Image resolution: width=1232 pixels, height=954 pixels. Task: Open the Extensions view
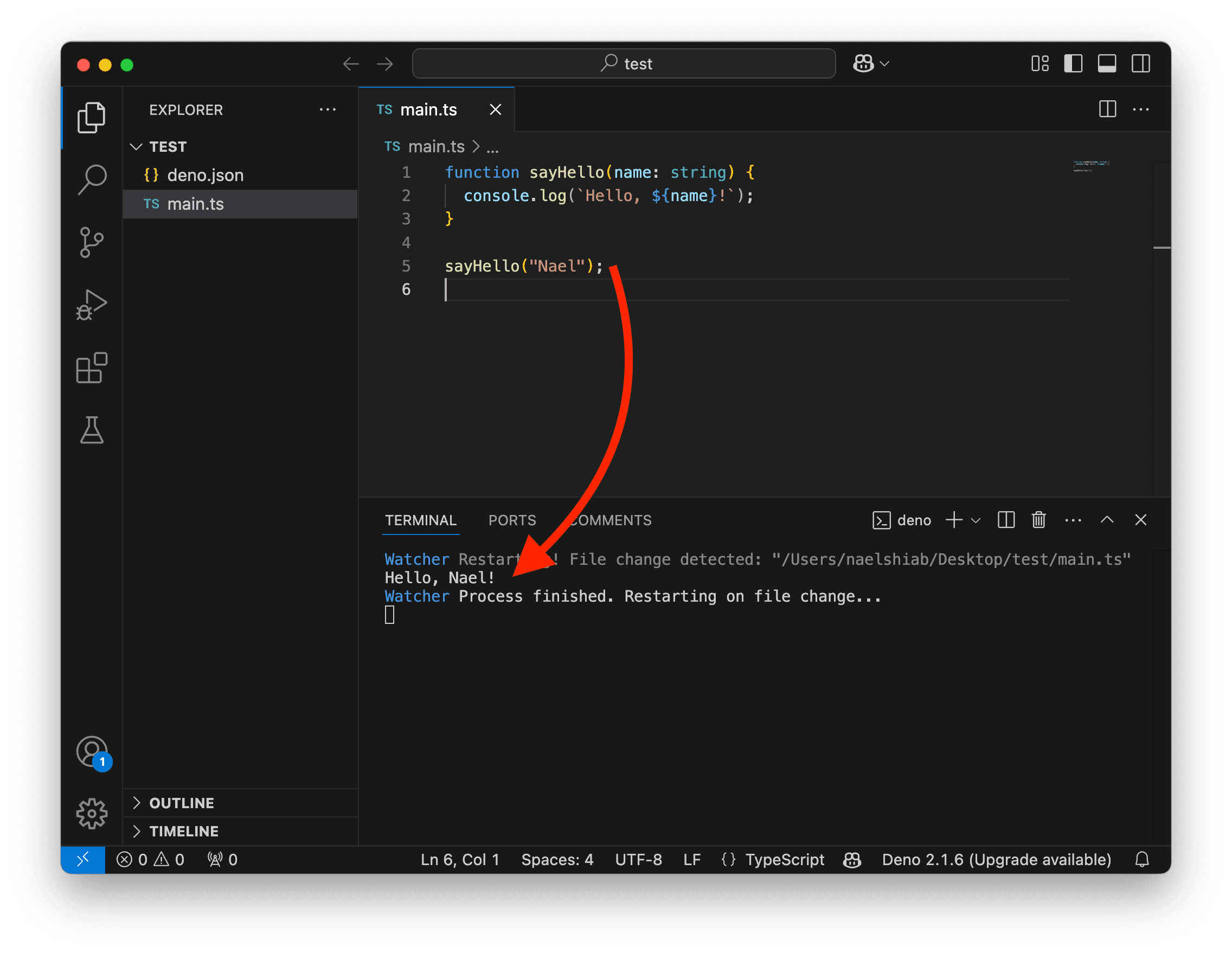click(92, 368)
